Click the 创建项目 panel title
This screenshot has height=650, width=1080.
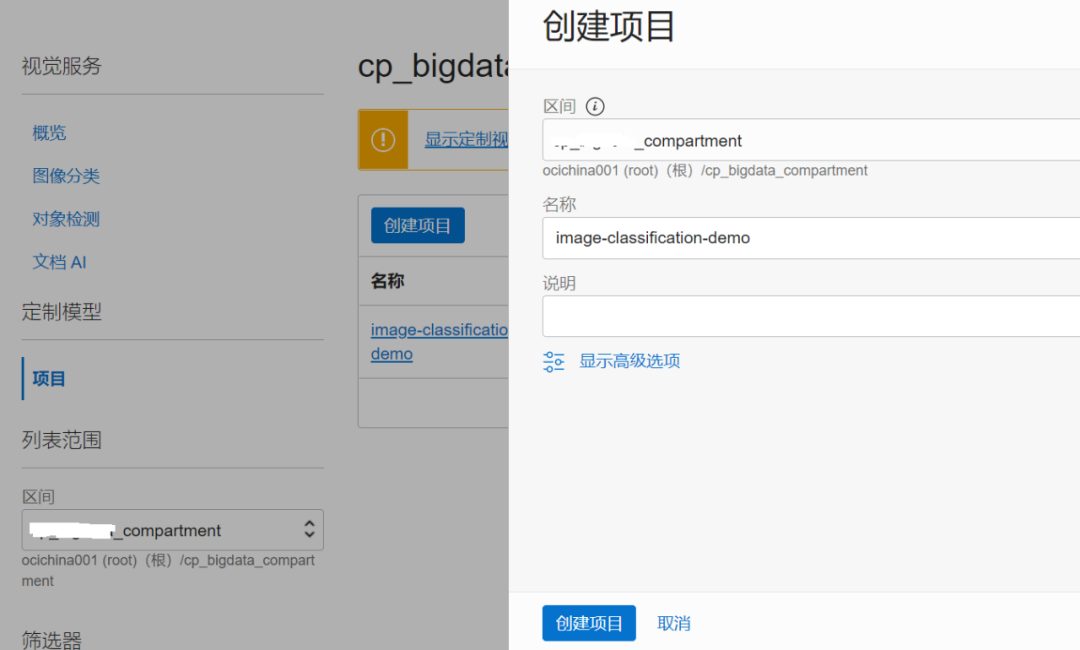tap(609, 28)
